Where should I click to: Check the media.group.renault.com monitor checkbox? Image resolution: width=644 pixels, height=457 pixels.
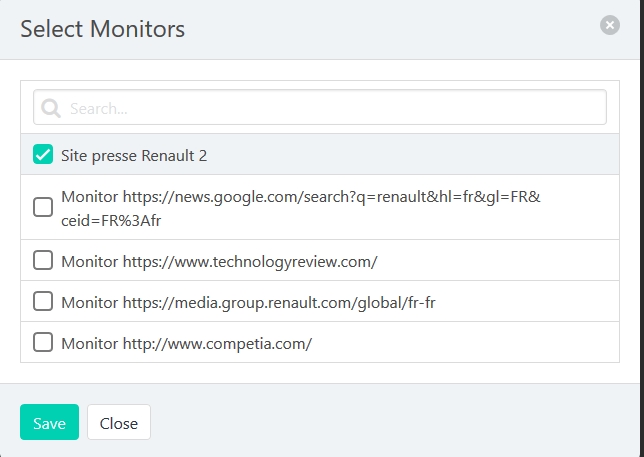click(x=43, y=301)
